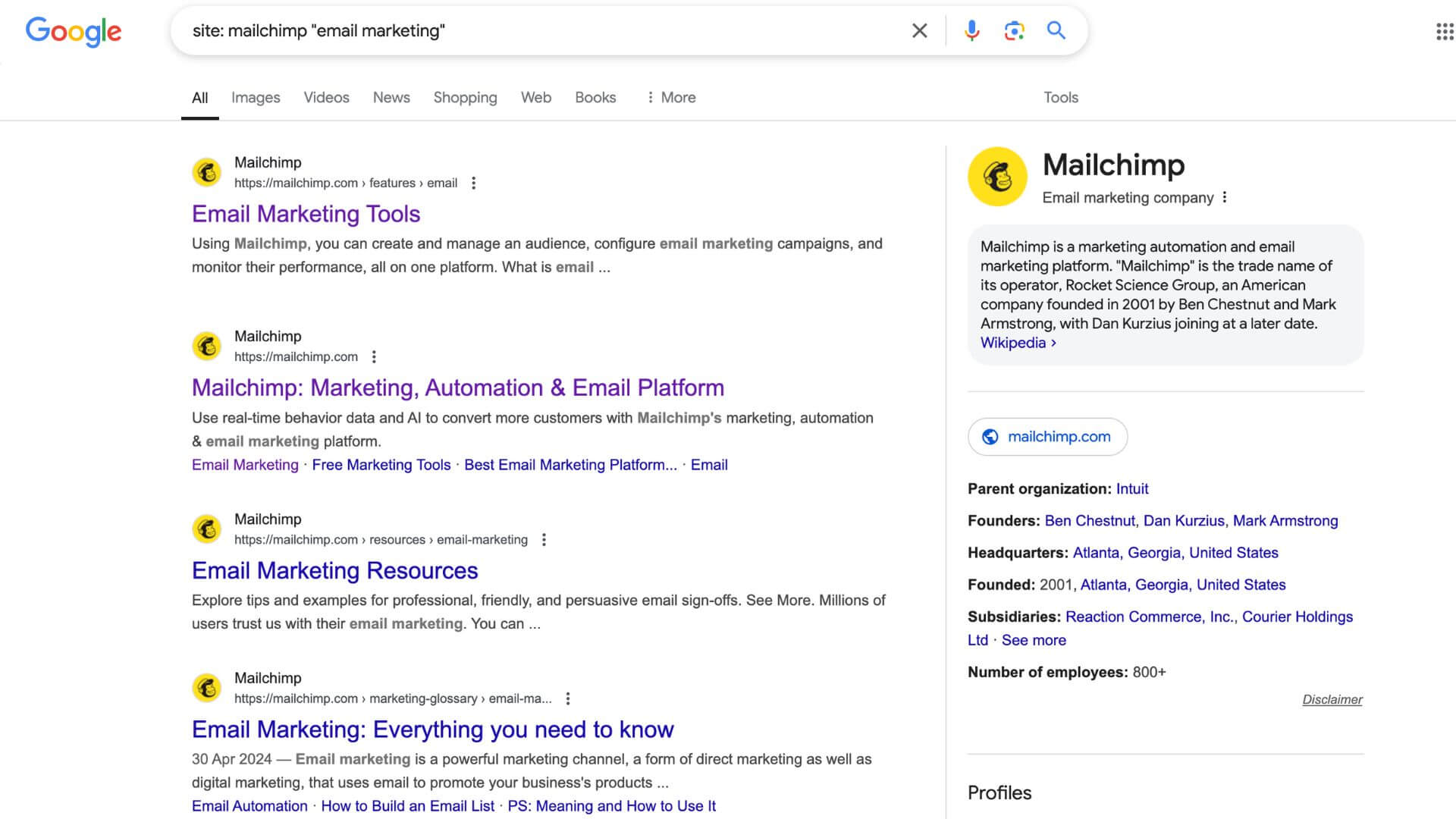This screenshot has height=819, width=1456.
Task: Open options menu for features › email result
Action: 473,183
